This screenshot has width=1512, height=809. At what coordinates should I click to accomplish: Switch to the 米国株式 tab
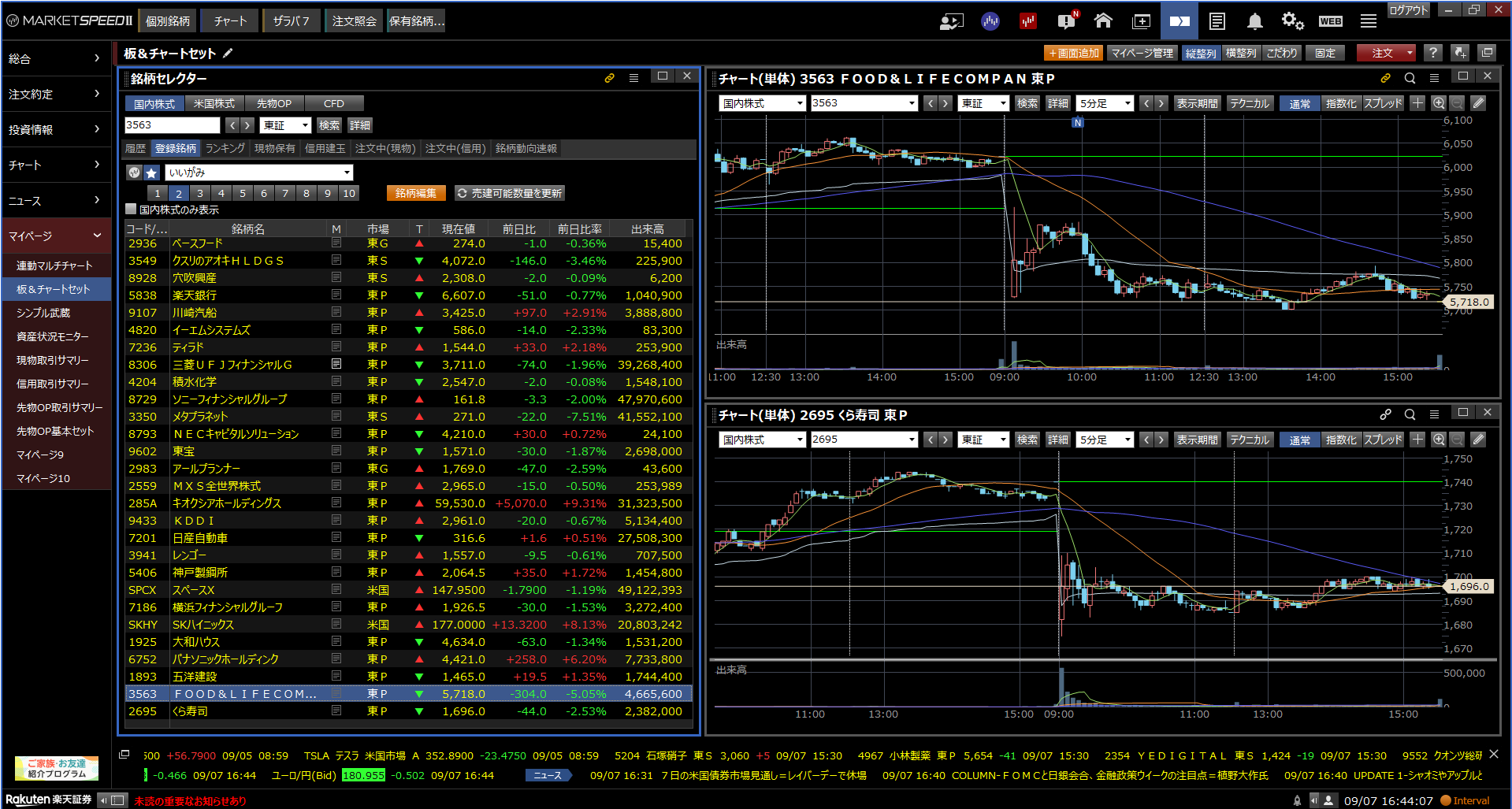(x=214, y=103)
